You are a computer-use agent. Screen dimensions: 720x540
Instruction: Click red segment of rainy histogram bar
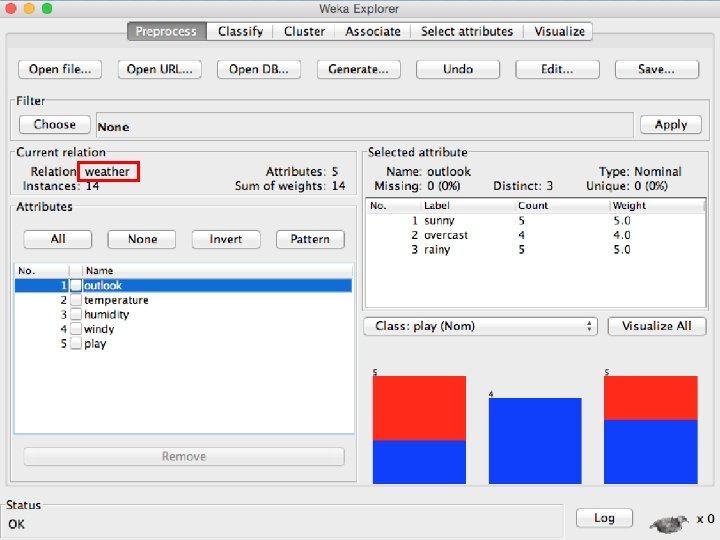(x=651, y=398)
